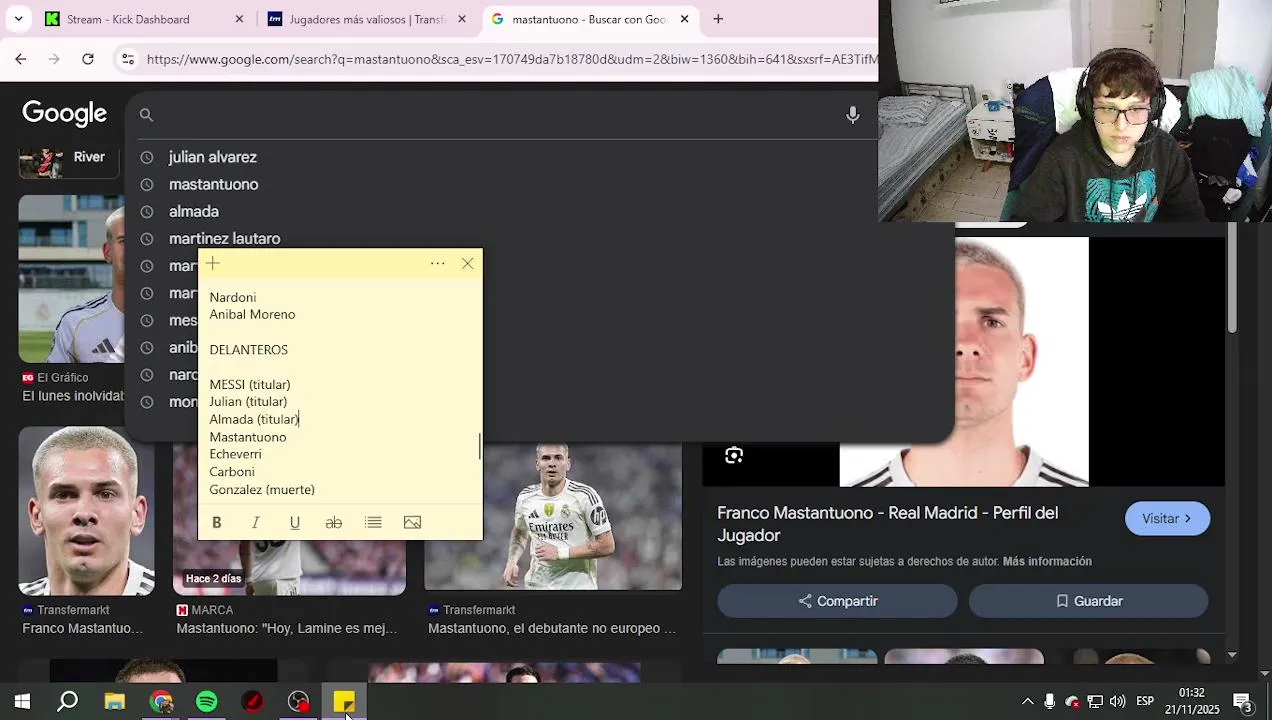
Task: Click the 'DELANTEROS' heading in the note
Action: click(x=248, y=349)
